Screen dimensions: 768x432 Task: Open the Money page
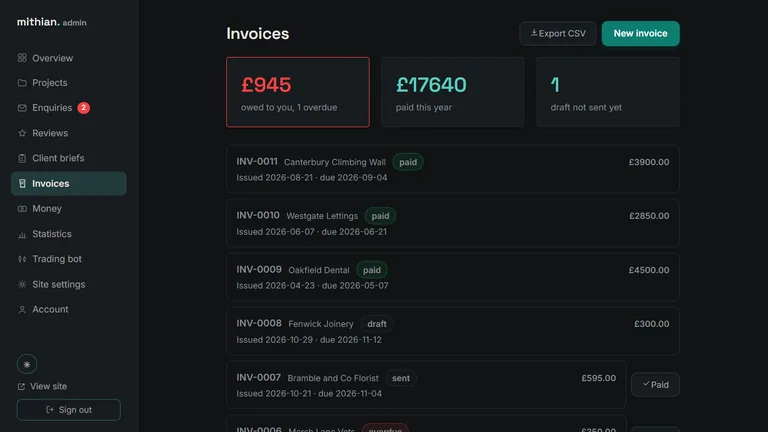coord(69,209)
